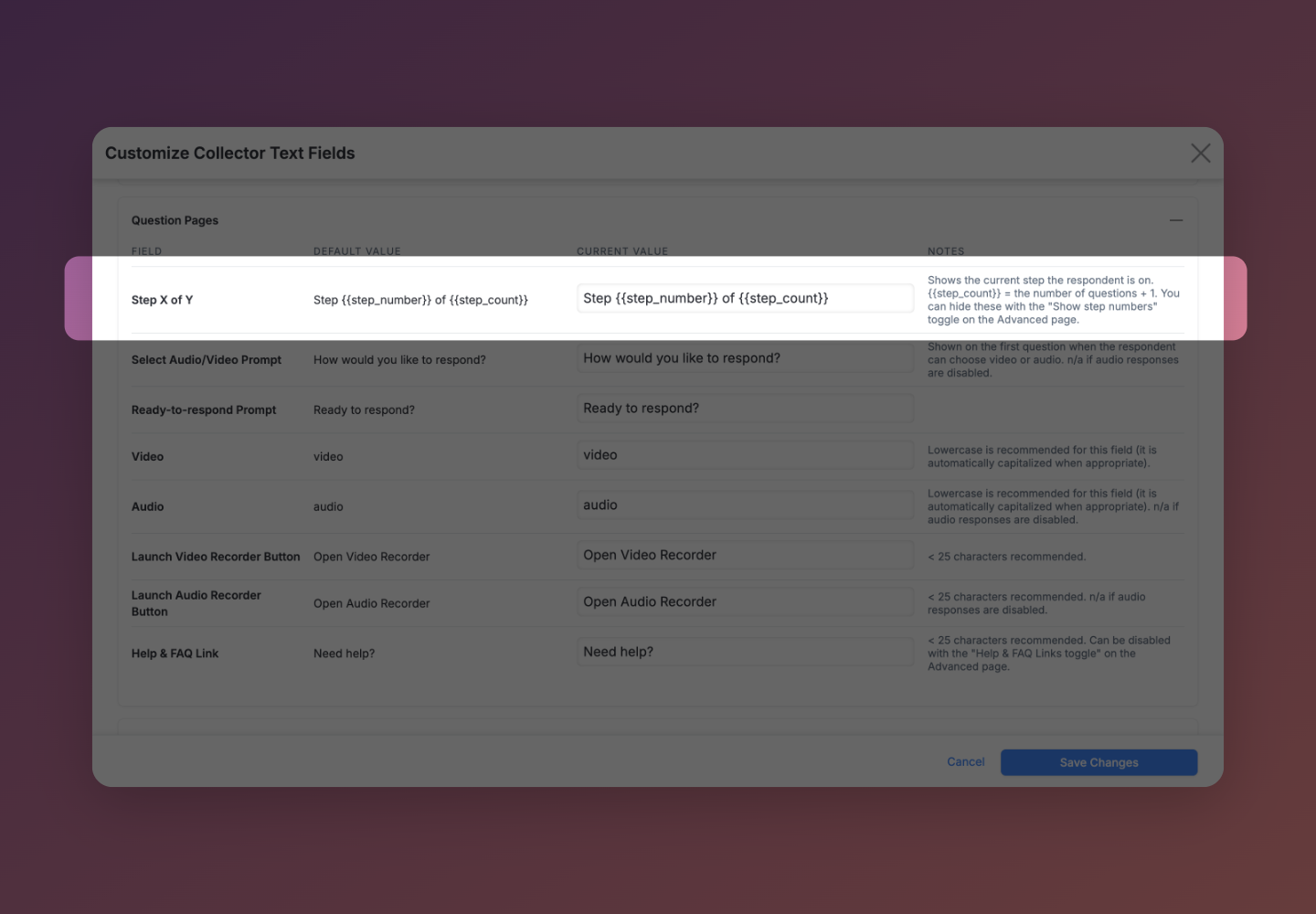The width and height of the screenshot is (1316, 914).
Task: Edit the Audio current value field
Action: (x=745, y=505)
